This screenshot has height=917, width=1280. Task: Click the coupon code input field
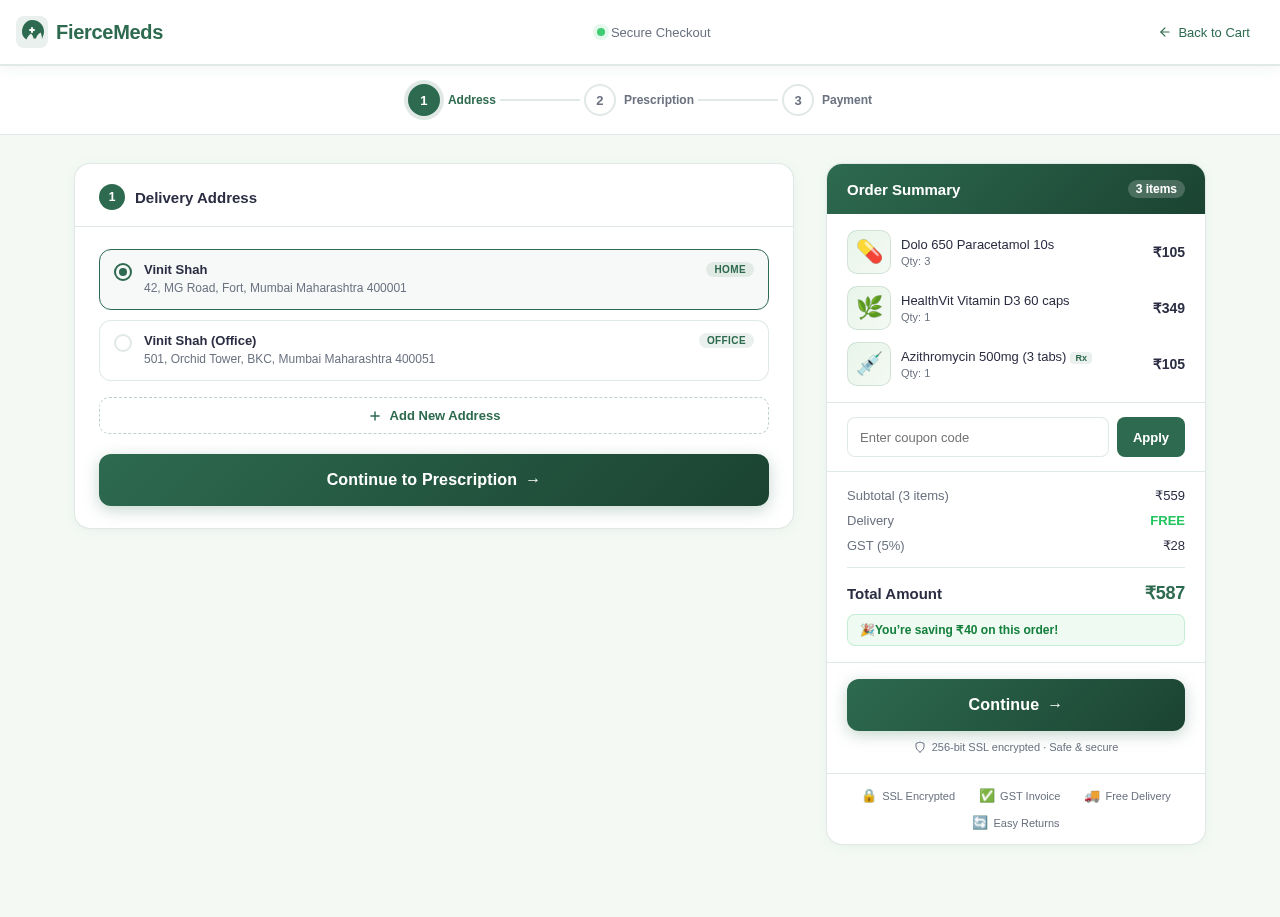tap(977, 437)
